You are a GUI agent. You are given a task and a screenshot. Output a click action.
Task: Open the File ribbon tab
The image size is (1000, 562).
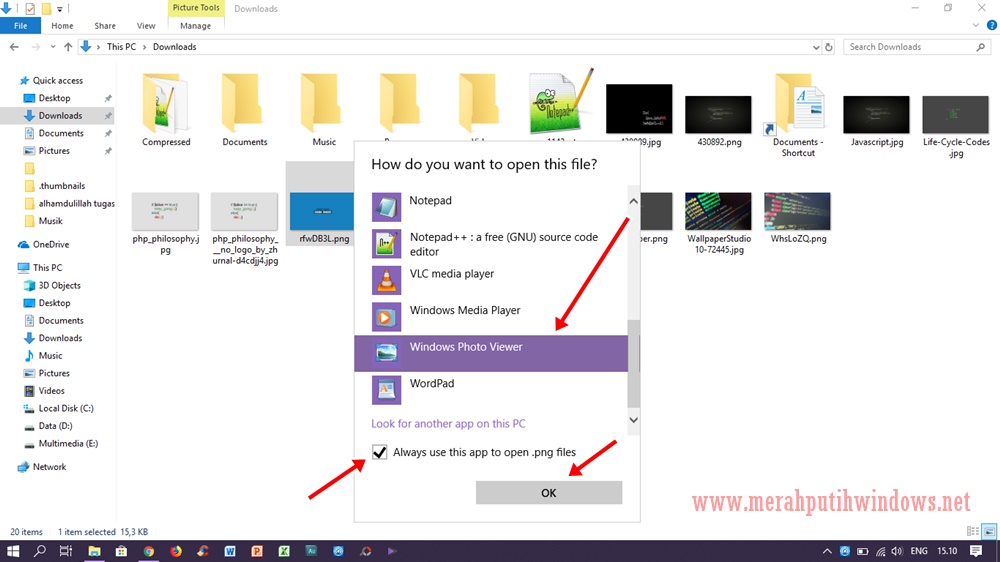20,26
